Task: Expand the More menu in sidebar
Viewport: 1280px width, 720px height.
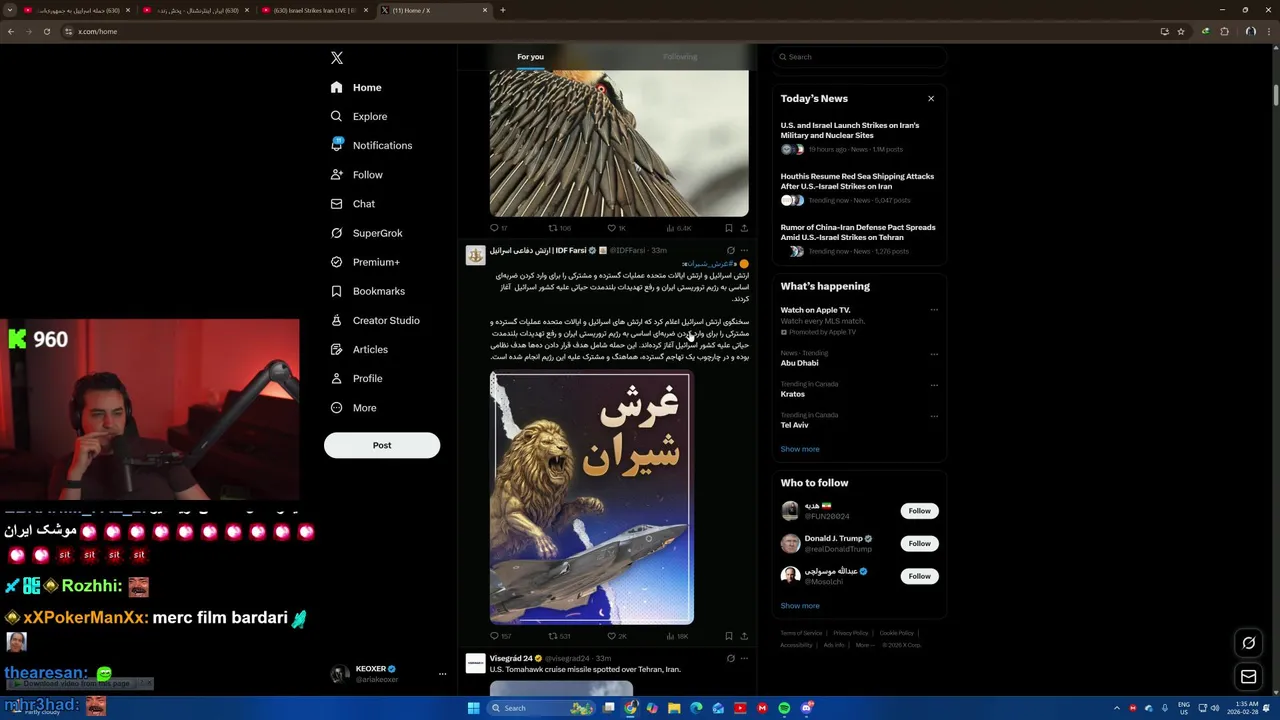Action: [x=353, y=408]
